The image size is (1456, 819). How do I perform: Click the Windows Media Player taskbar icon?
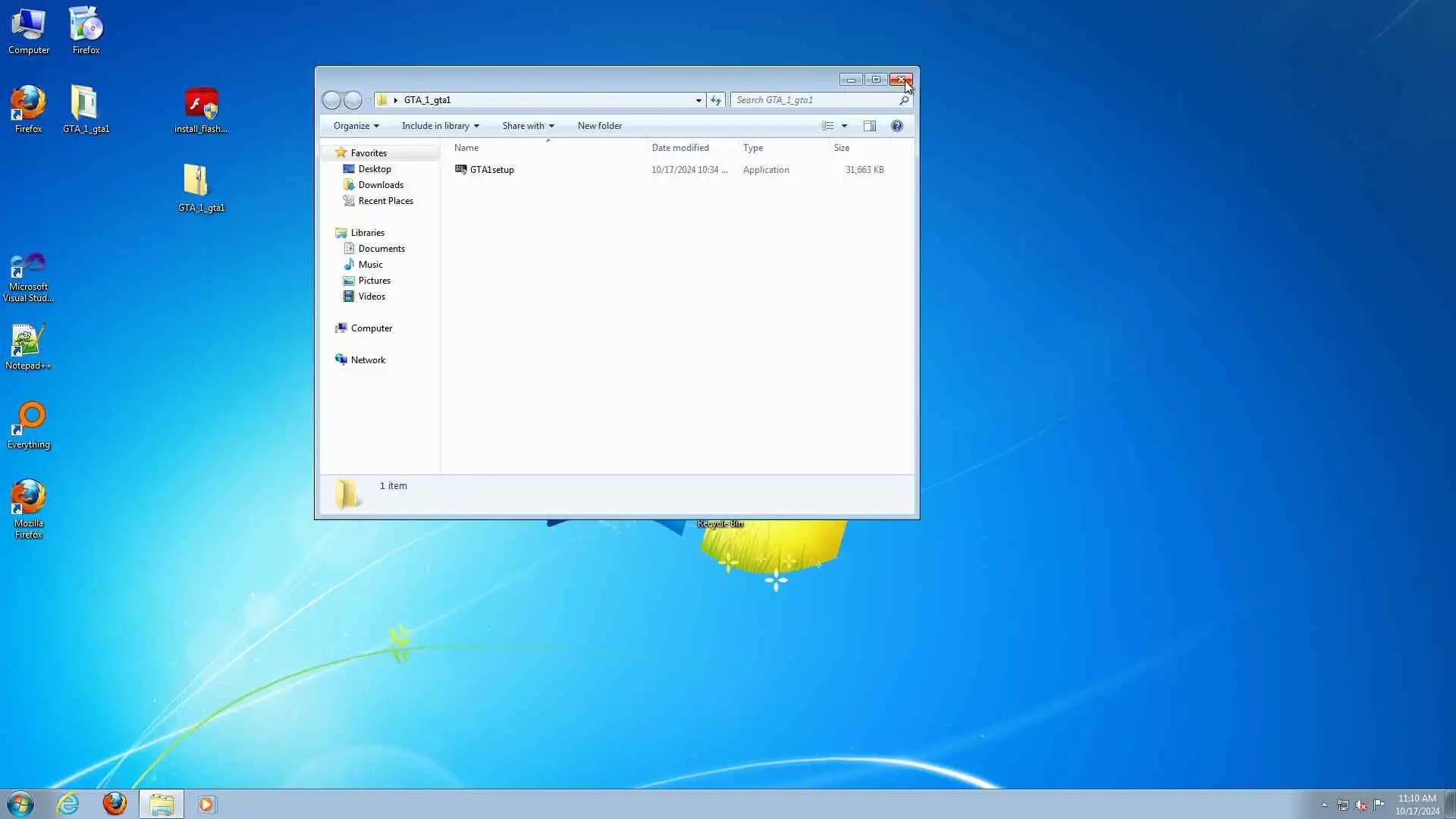click(206, 804)
